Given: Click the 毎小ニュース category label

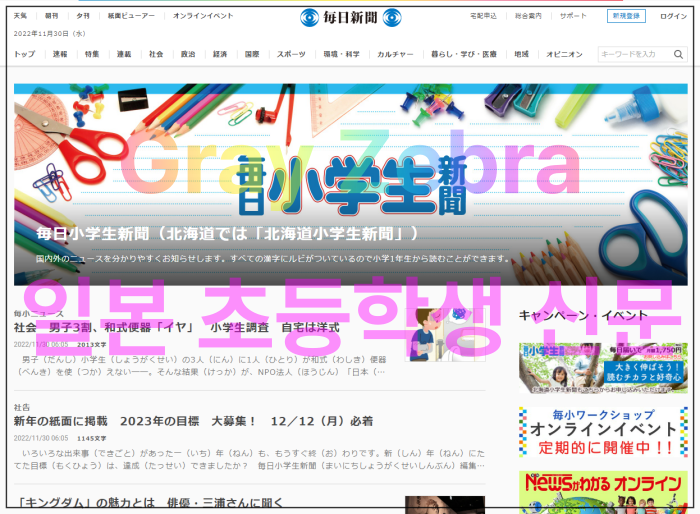Looking at the screenshot, I should [x=38, y=314].
